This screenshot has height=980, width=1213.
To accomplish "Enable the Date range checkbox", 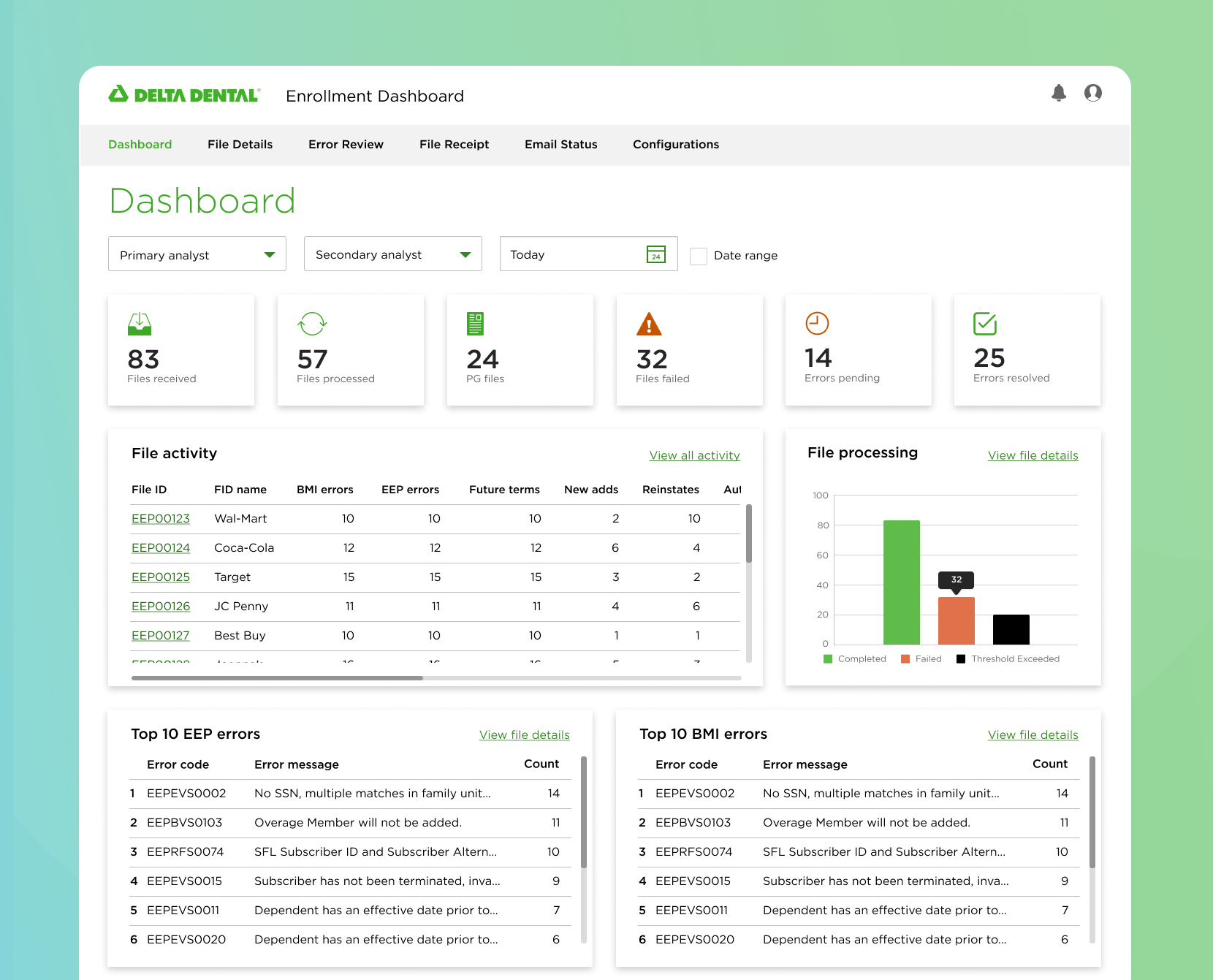I will tap(699, 256).
